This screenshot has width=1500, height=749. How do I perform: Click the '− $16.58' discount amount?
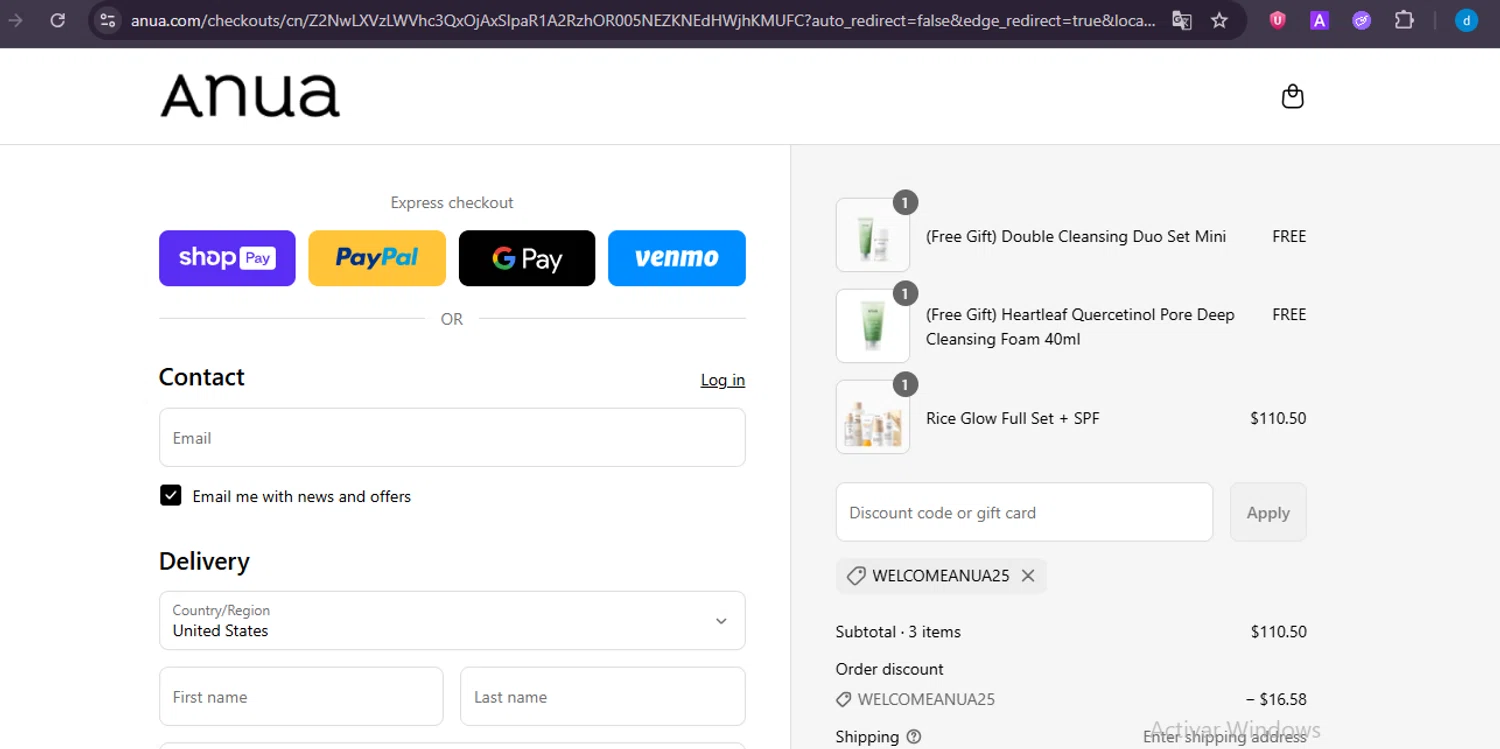(x=1276, y=699)
